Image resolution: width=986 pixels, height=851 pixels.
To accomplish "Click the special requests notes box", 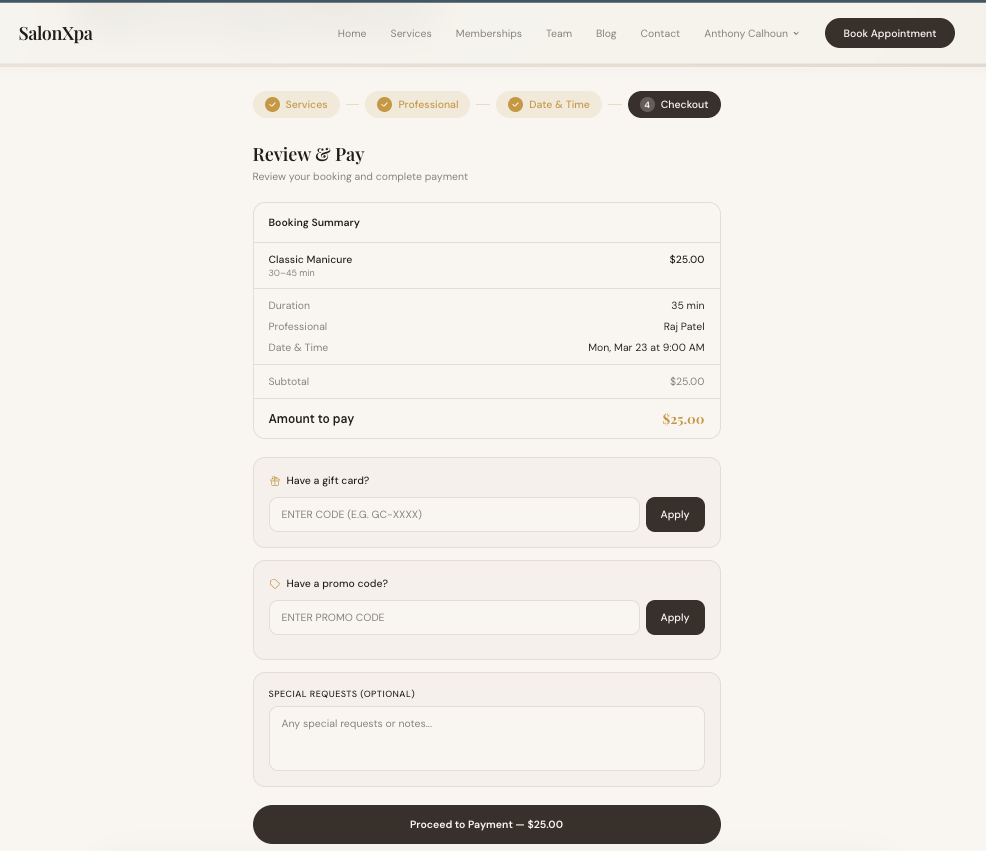I will (487, 738).
